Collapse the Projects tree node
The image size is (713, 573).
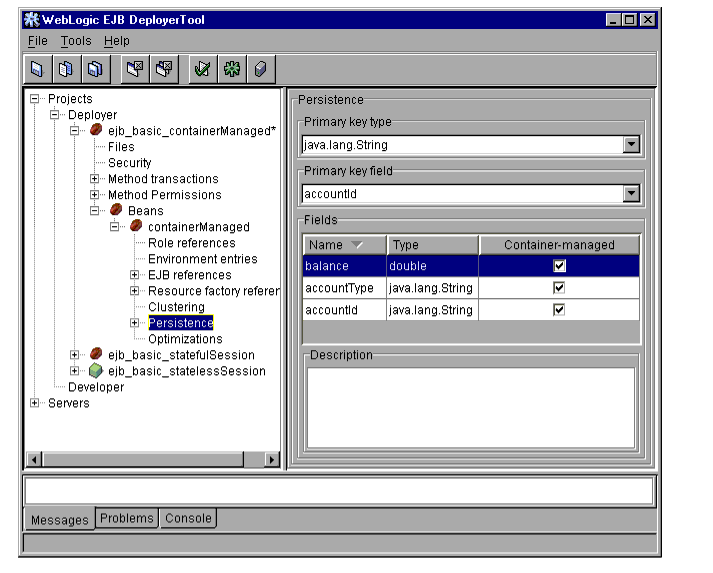pos(34,99)
